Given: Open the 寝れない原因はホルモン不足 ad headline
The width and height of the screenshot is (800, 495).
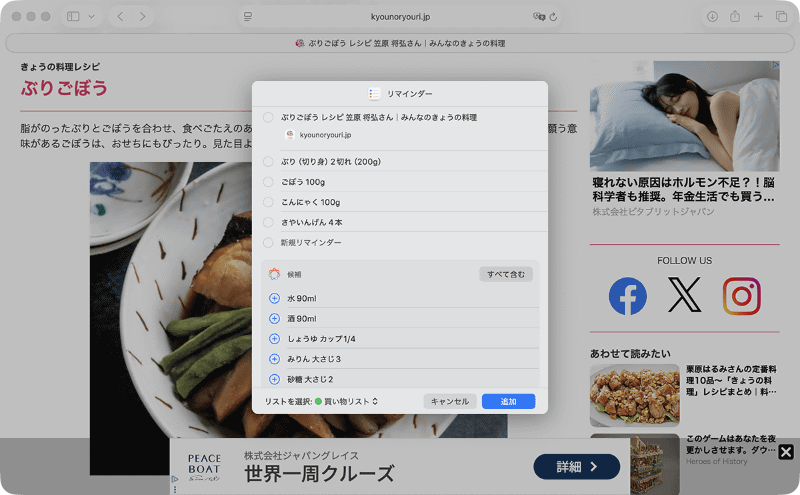Looking at the screenshot, I should (x=684, y=189).
